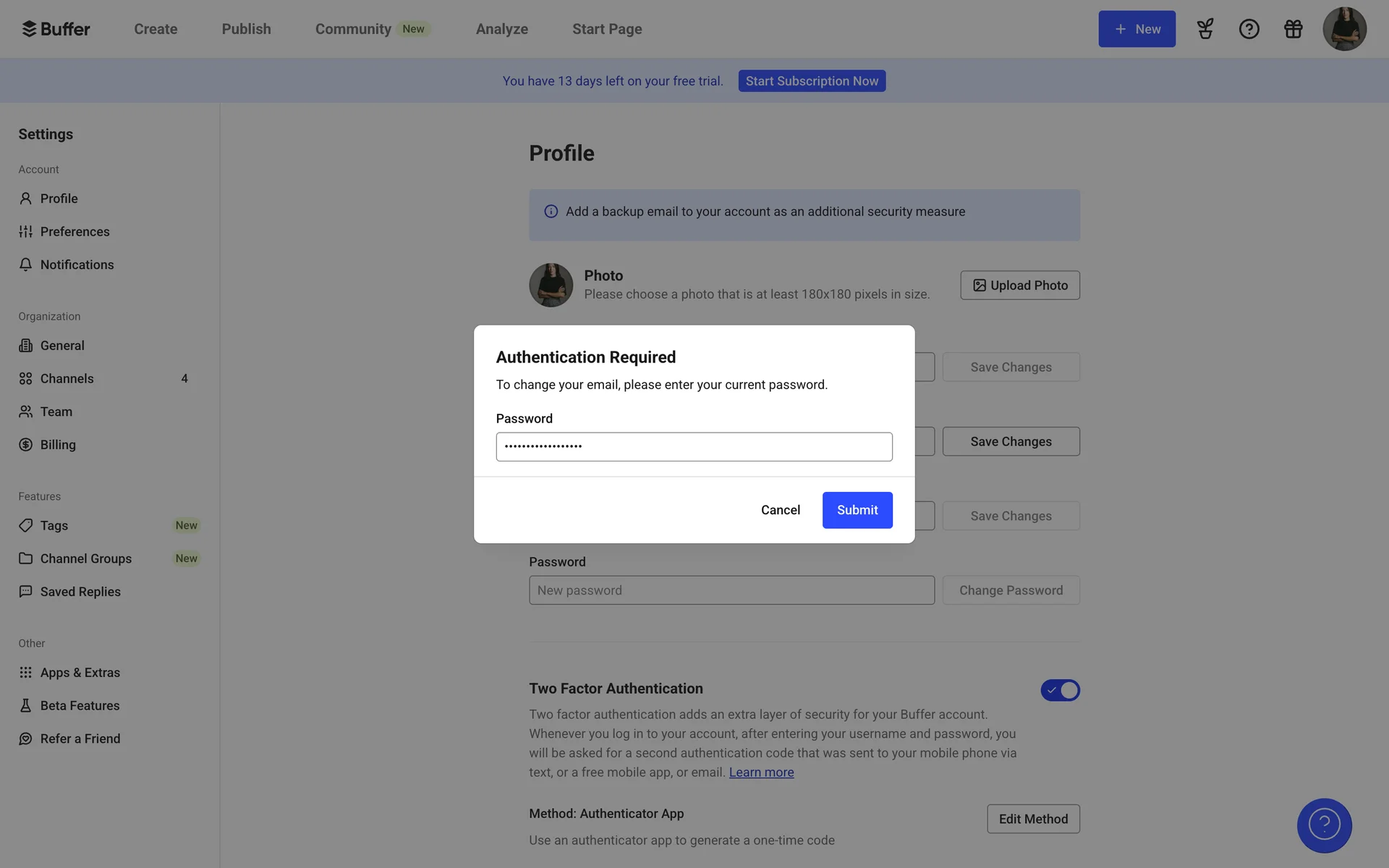
Task: Click the Notifications bell icon in sidebar
Action: click(26, 265)
